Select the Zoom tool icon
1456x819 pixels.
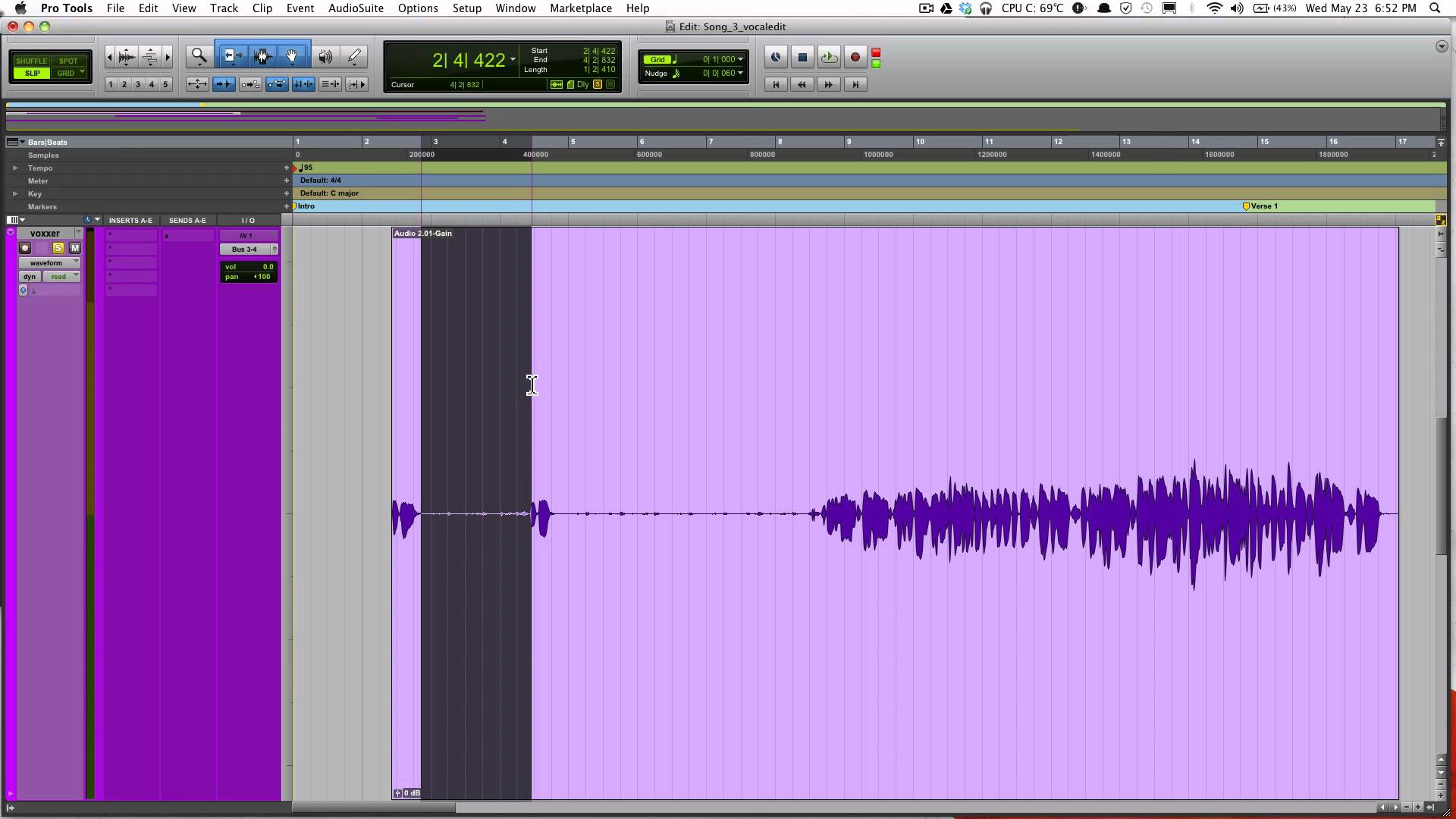click(x=198, y=57)
